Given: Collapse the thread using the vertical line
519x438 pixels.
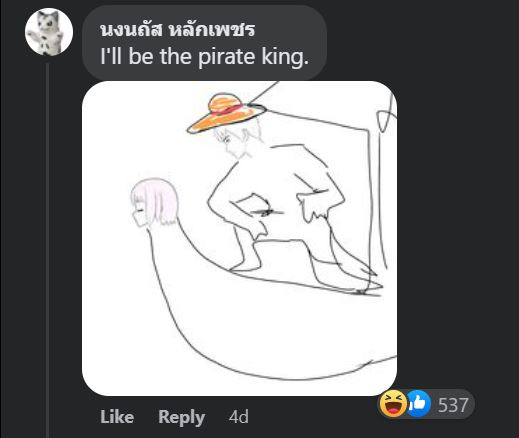Looking at the screenshot, I should tap(48, 250).
